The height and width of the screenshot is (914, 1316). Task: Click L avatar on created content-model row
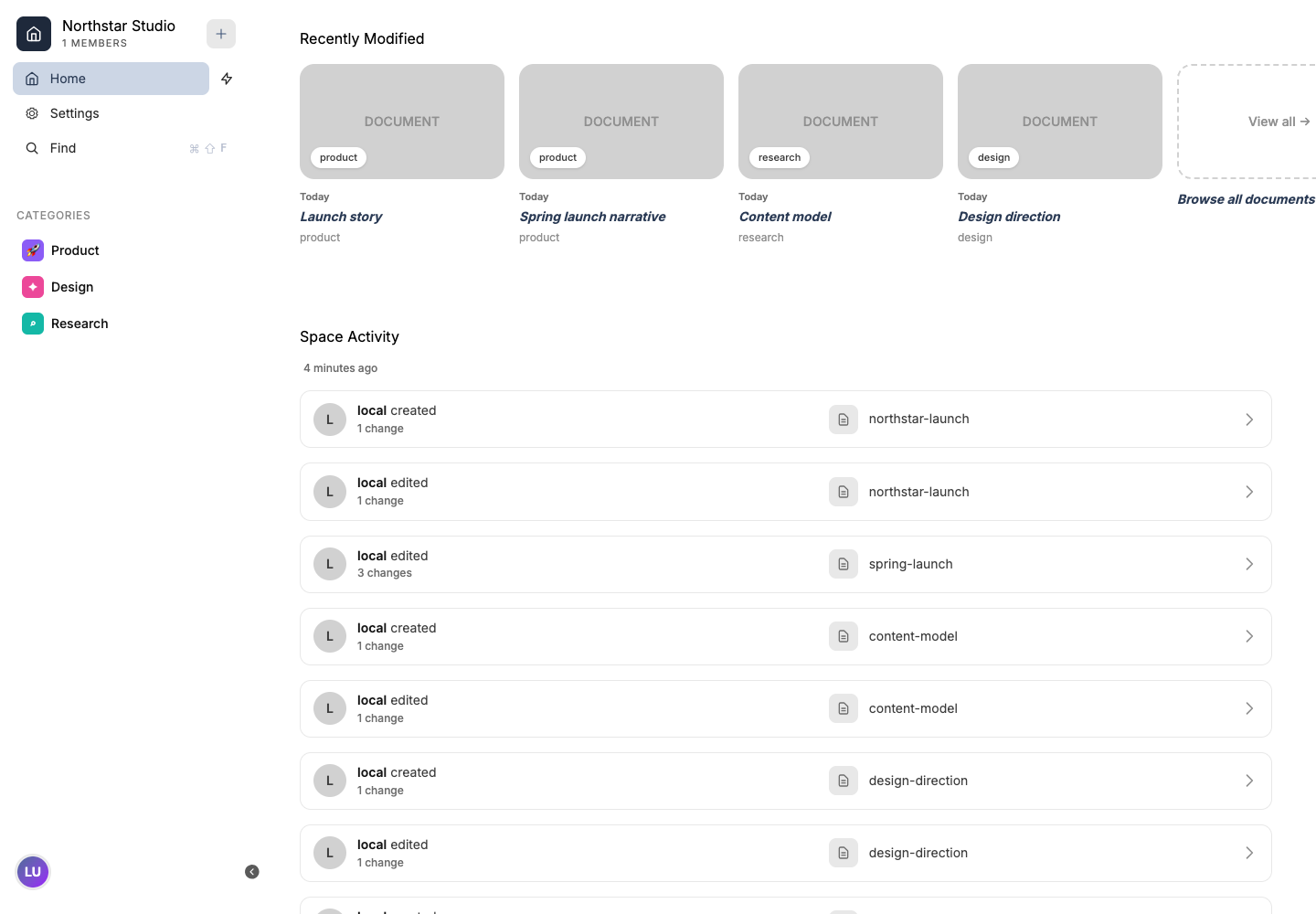tap(330, 636)
